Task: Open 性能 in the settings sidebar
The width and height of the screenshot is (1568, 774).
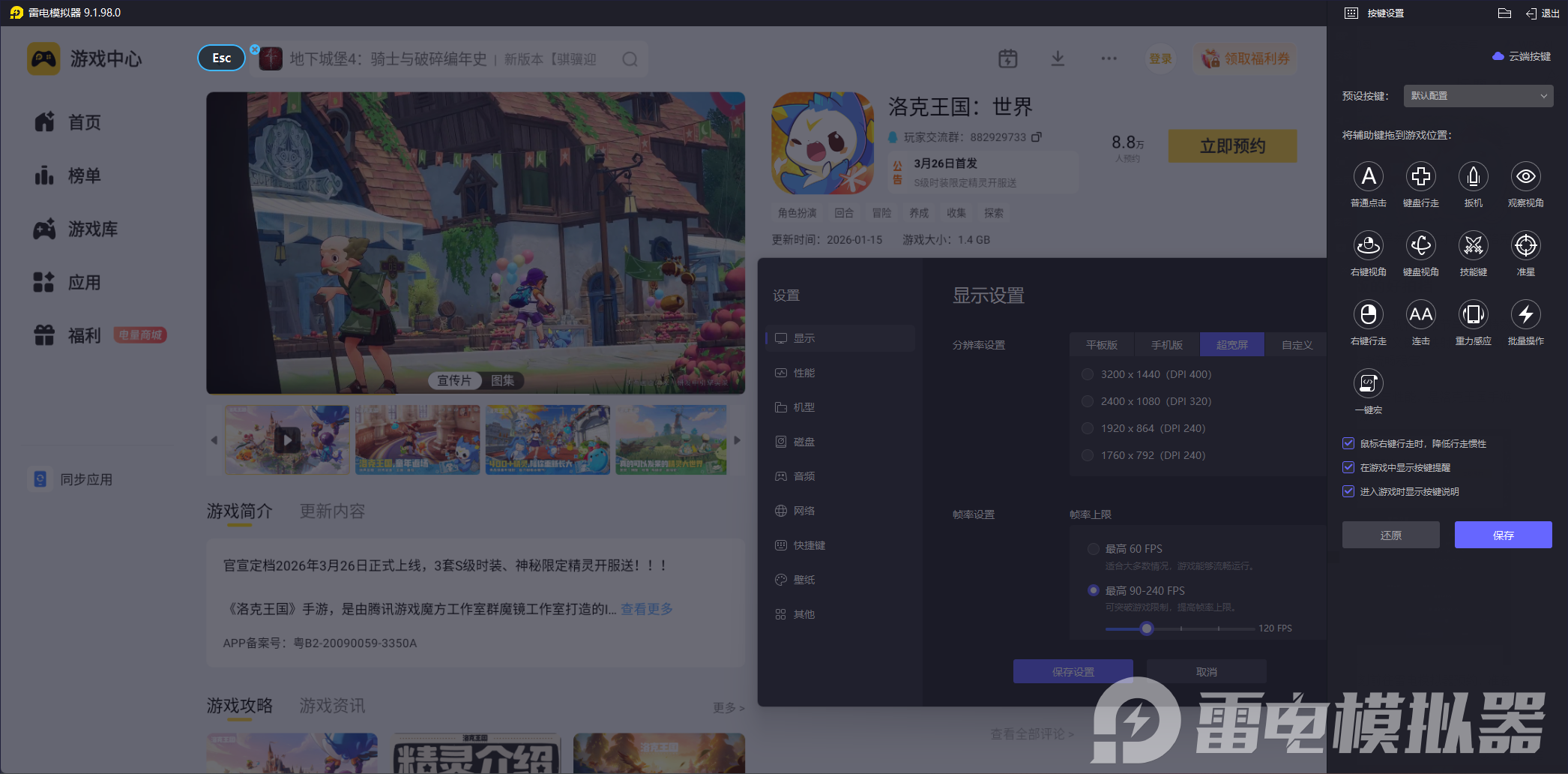Action: click(840, 373)
